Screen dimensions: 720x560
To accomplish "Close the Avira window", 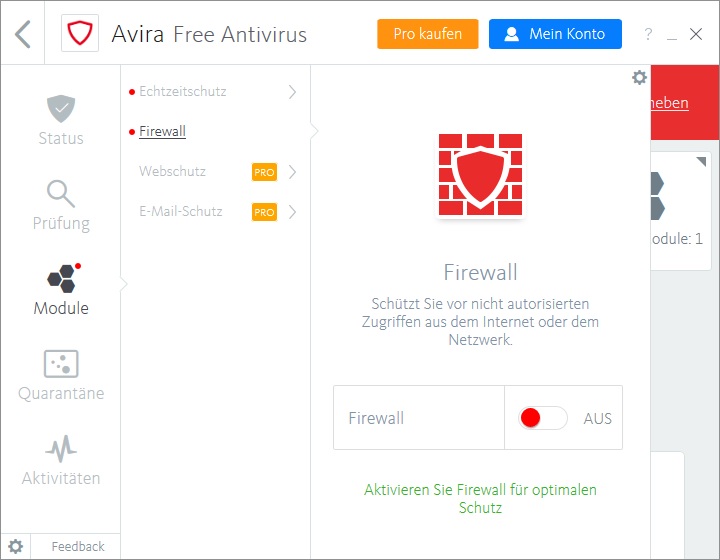I will tap(696, 34).
